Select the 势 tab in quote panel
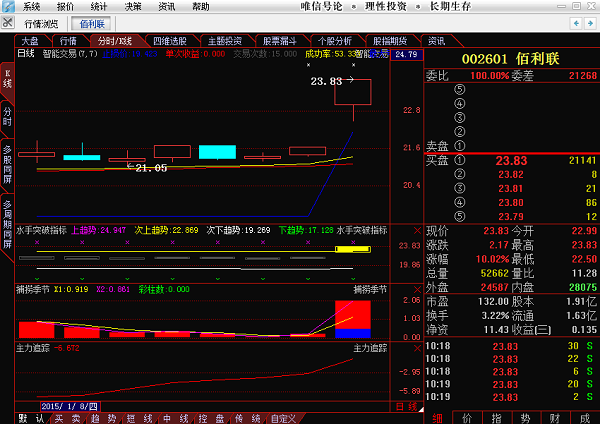 pos(526,418)
